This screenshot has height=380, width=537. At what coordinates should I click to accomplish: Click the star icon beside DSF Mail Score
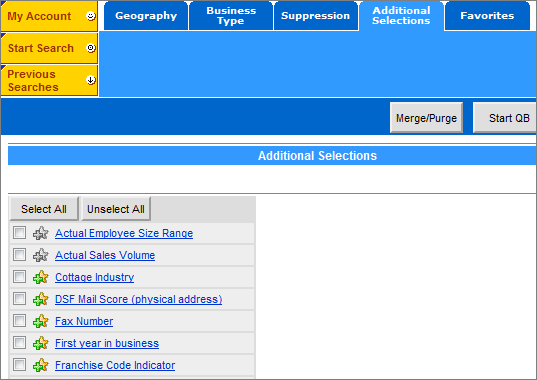point(41,299)
